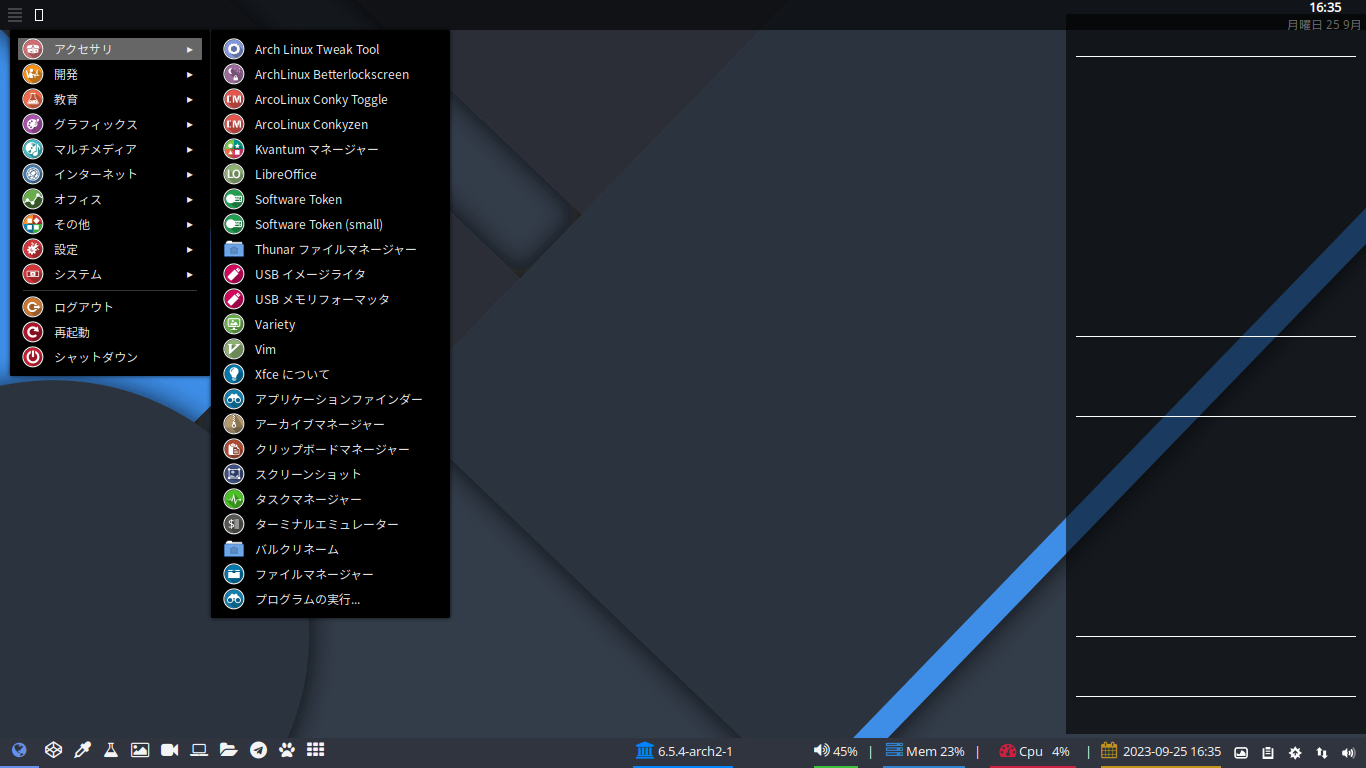Expand the その他 category
The width and height of the screenshot is (1366, 768).
[x=110, y=224]
